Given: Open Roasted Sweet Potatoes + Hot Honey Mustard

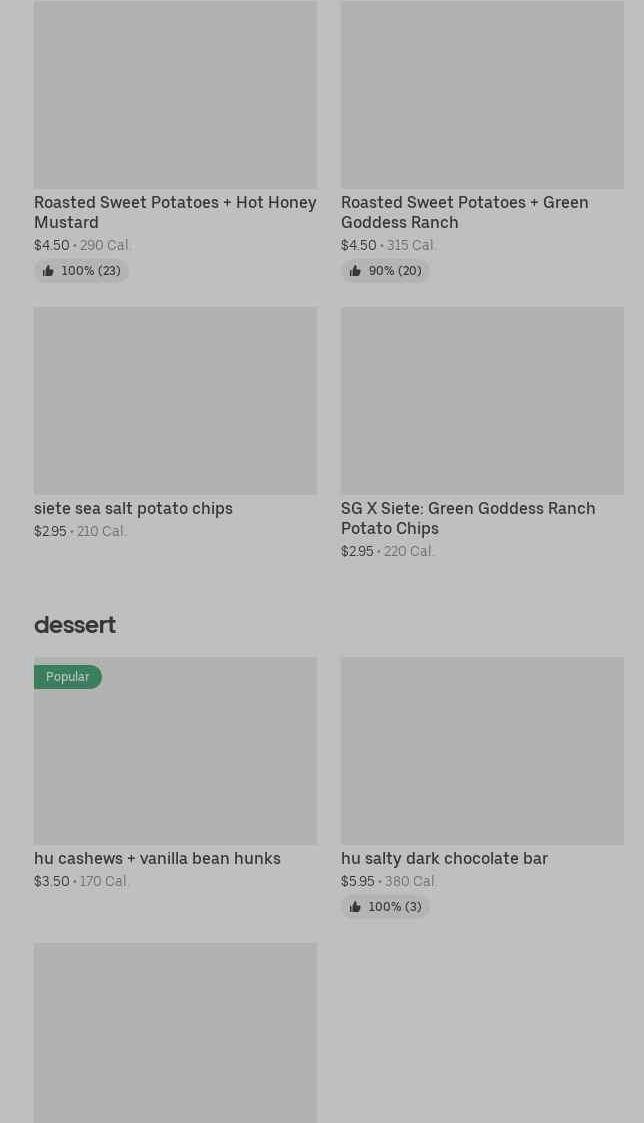Looking at the screenshot, I should [175, 212].
